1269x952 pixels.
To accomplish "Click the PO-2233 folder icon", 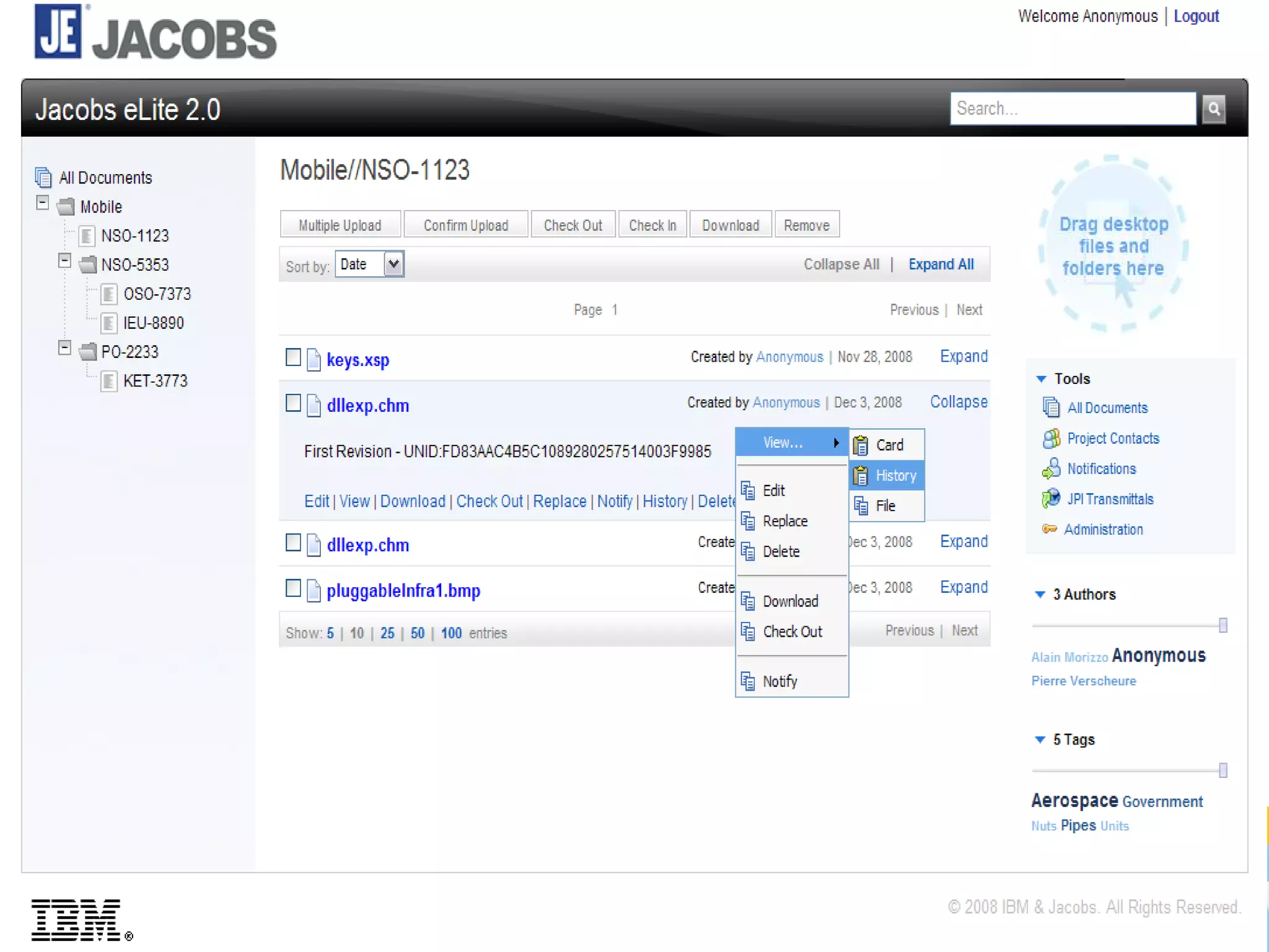I will coord(88,352).
